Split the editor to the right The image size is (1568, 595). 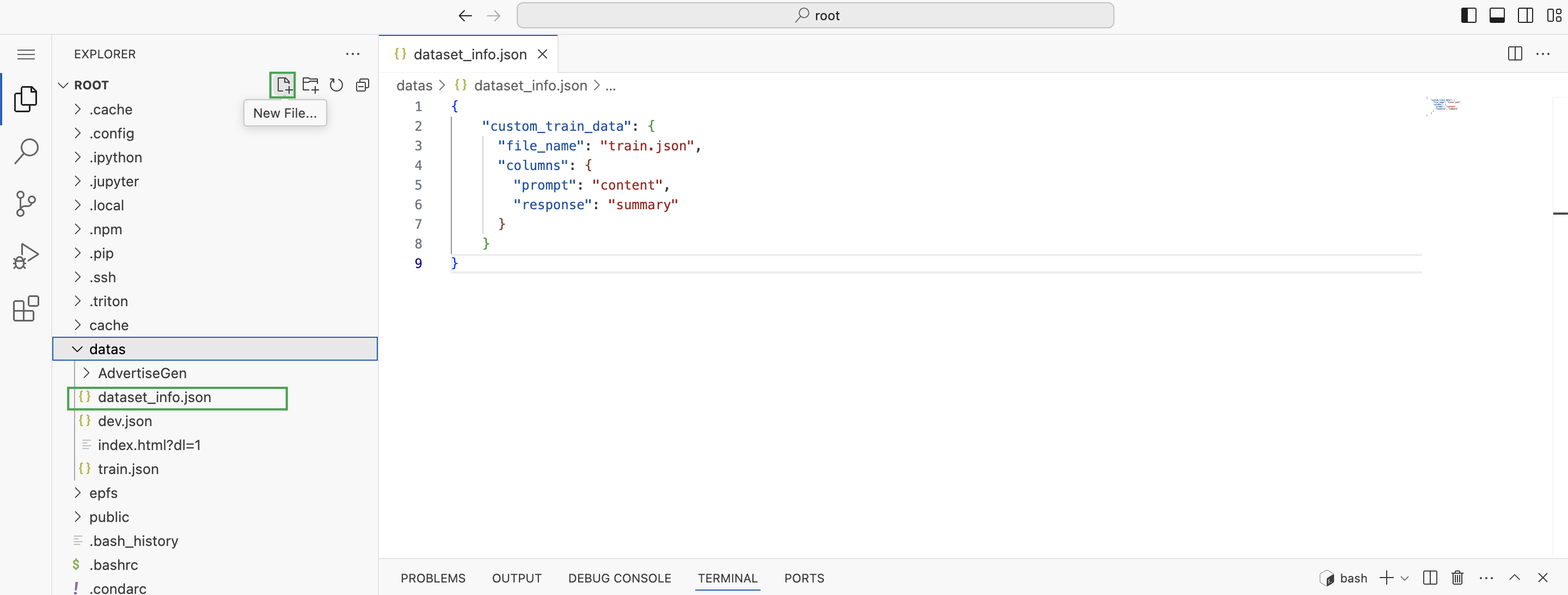click(x=1515, y=54)
